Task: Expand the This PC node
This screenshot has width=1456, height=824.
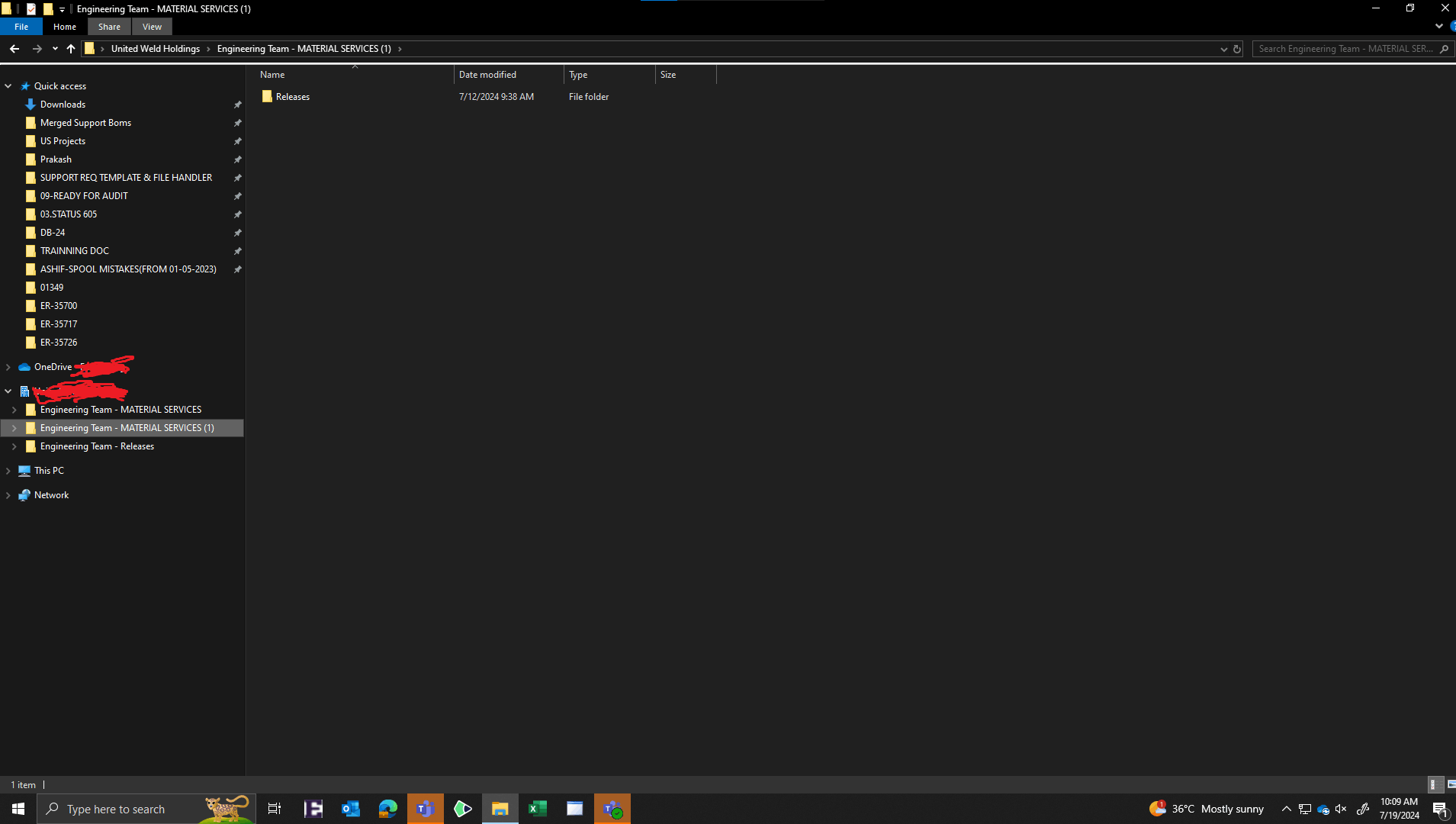Action: pos(8,471)
